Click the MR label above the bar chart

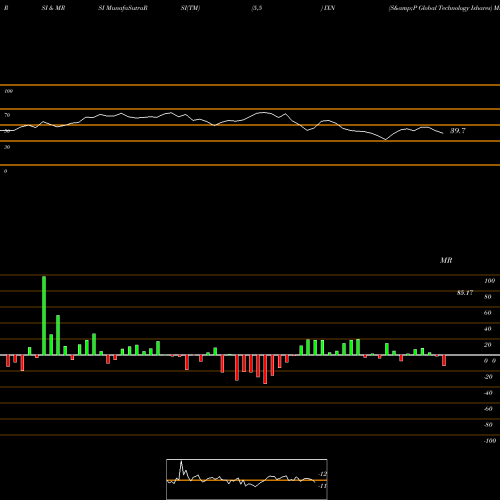tap(446, 260)
